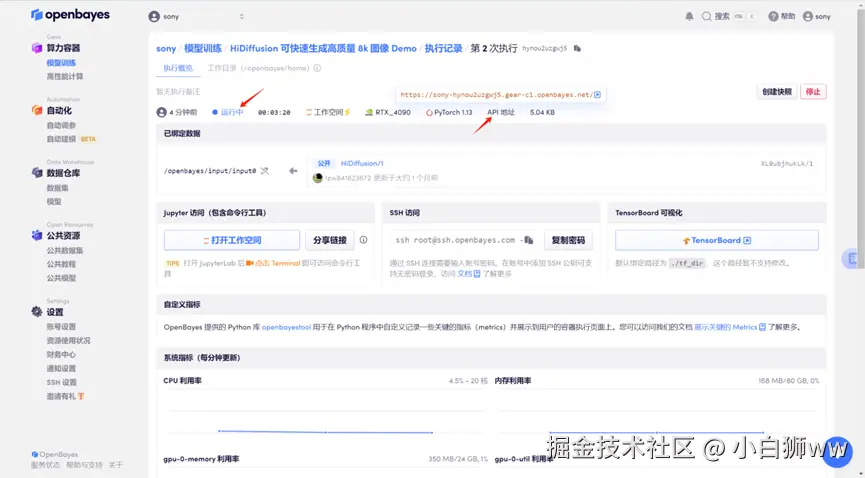Image resolution: width=865 pixels, height=478 pixels.
Task: Open 公共教程 in the sidebar
Action: pos(61,264)
